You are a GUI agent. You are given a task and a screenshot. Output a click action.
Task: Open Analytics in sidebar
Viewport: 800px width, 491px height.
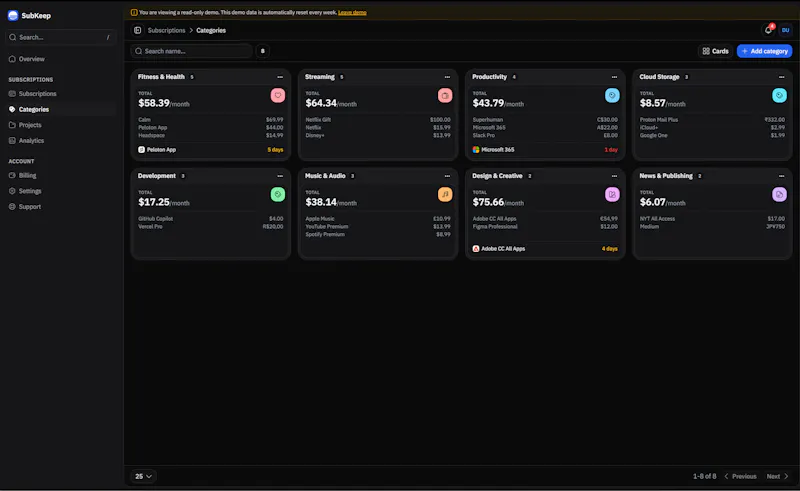coord(61,141)
